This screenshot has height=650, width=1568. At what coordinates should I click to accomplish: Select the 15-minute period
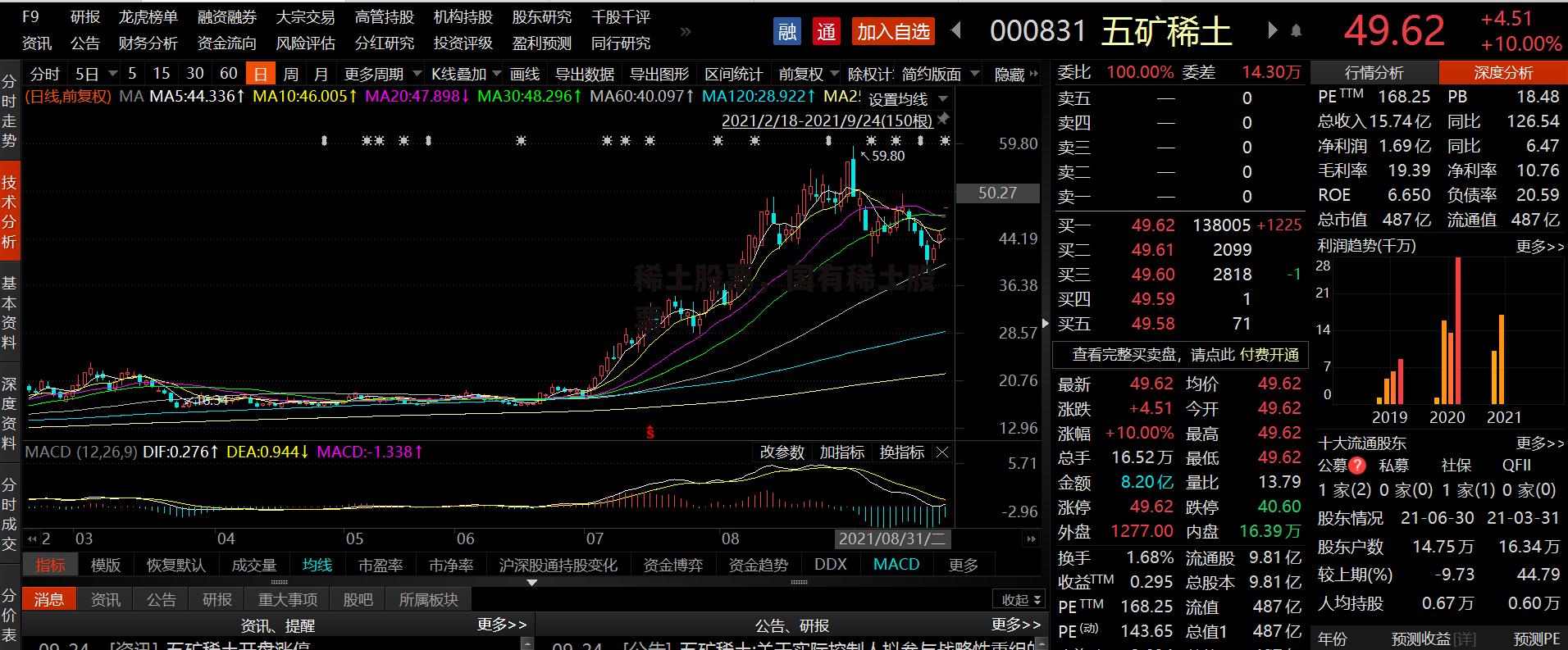pos(162,74)
